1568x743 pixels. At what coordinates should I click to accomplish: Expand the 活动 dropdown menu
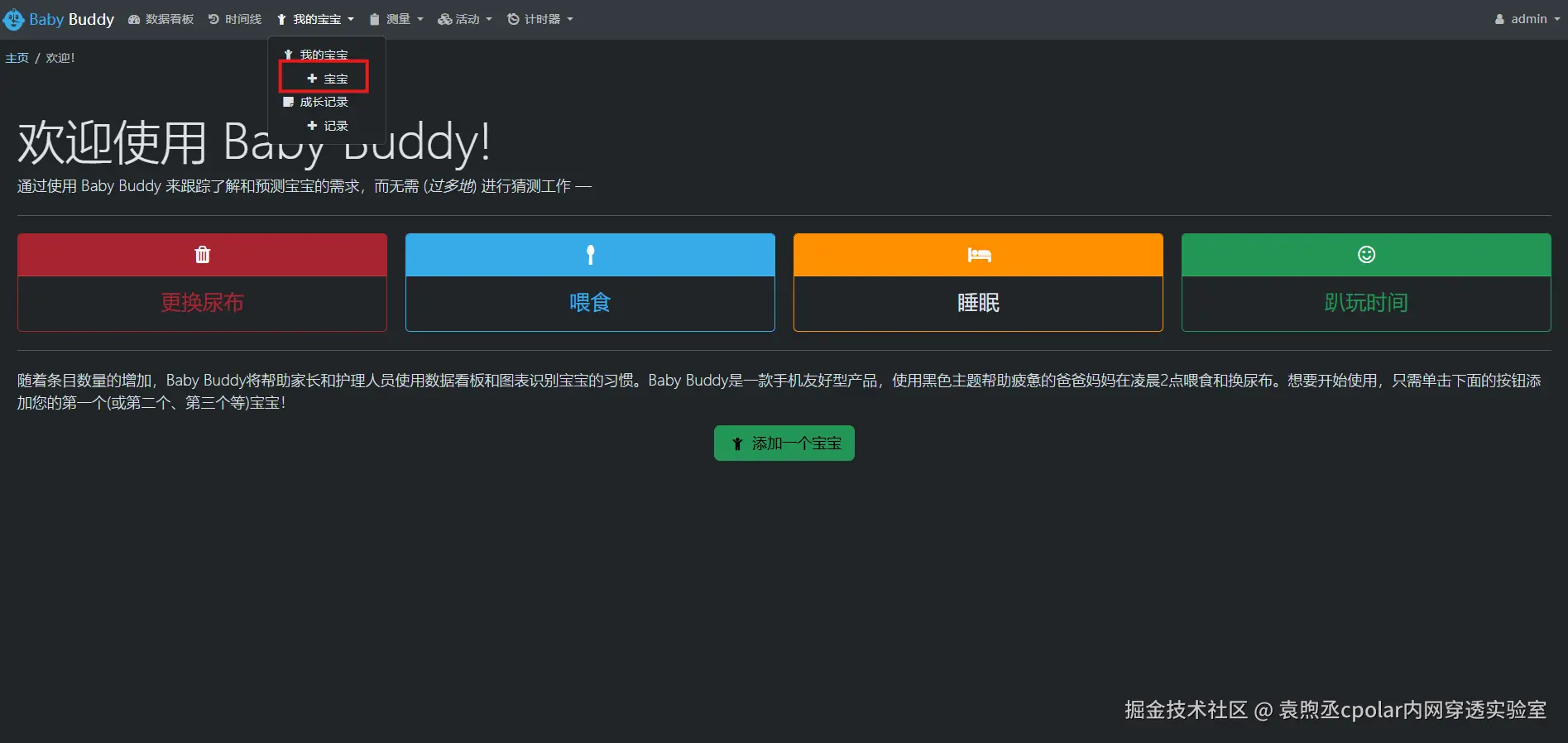tap(465, 19)
